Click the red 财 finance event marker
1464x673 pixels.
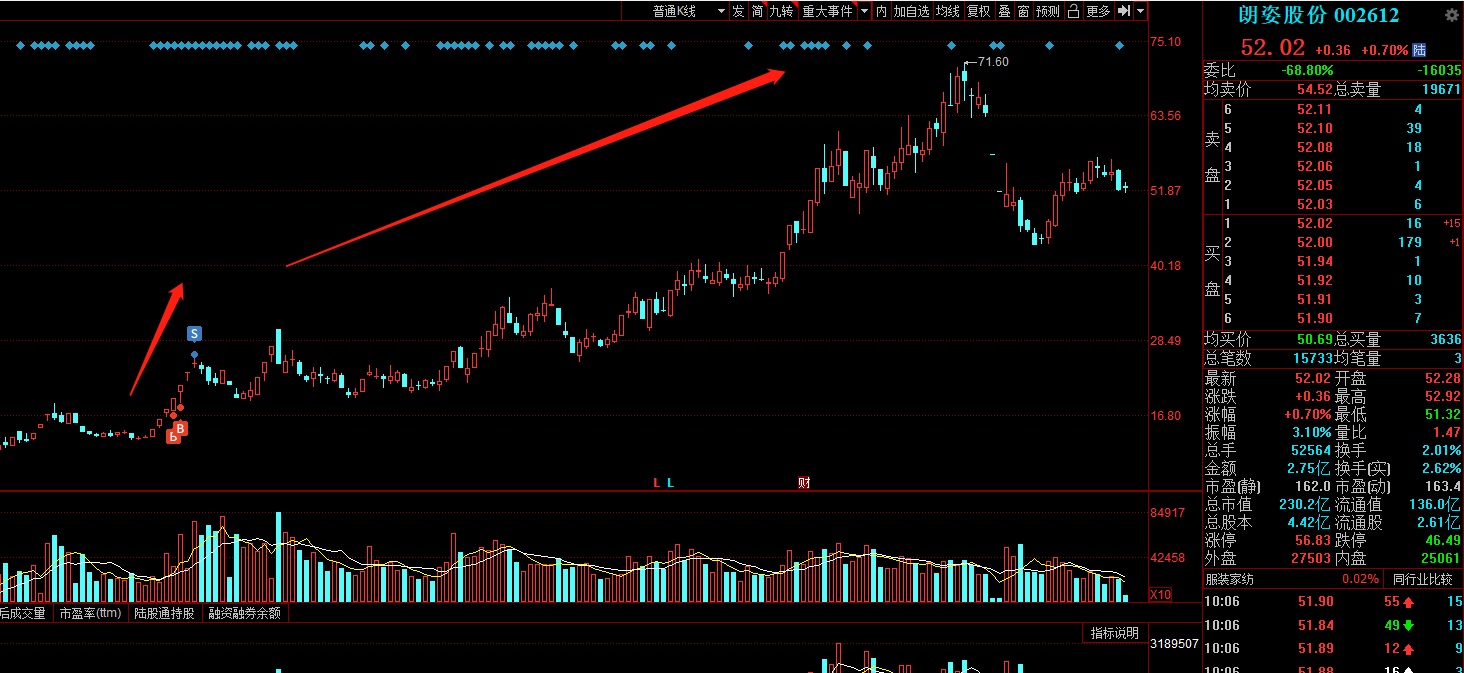click(803, 483)
